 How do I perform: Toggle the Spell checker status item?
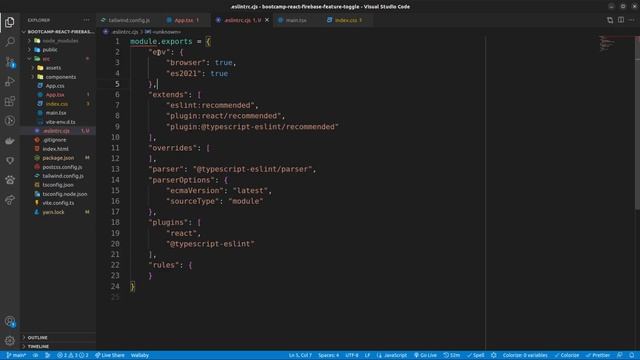point(476,355)
